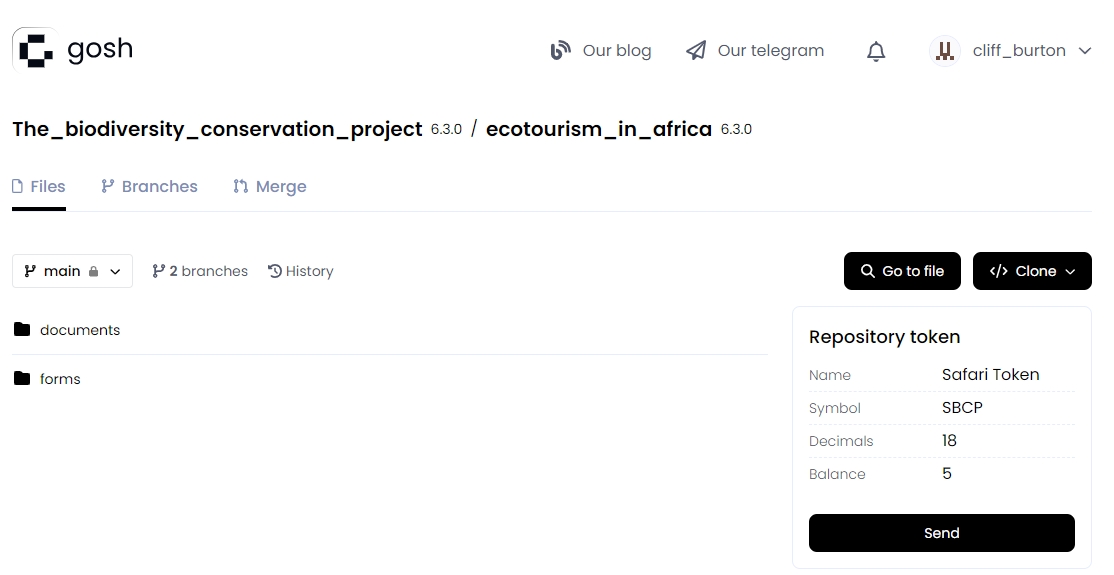The width and height of the screenshot is (1114, 575).
Task: Open the notifications bell
Action: coord(876,51)
